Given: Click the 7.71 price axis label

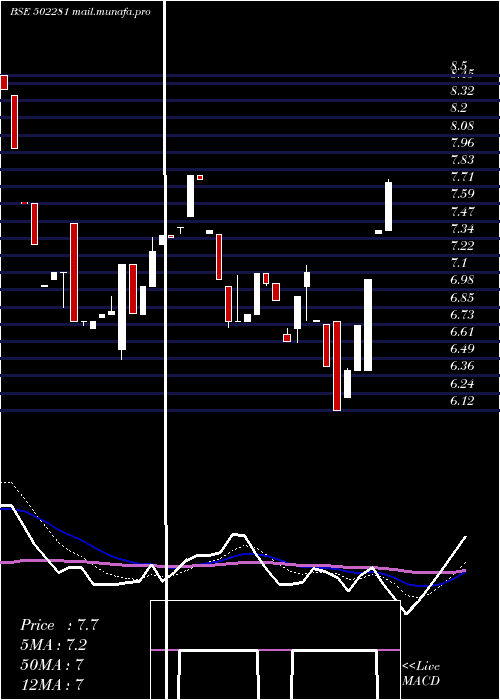Looking at the screenshot, I should coord(462,177).
